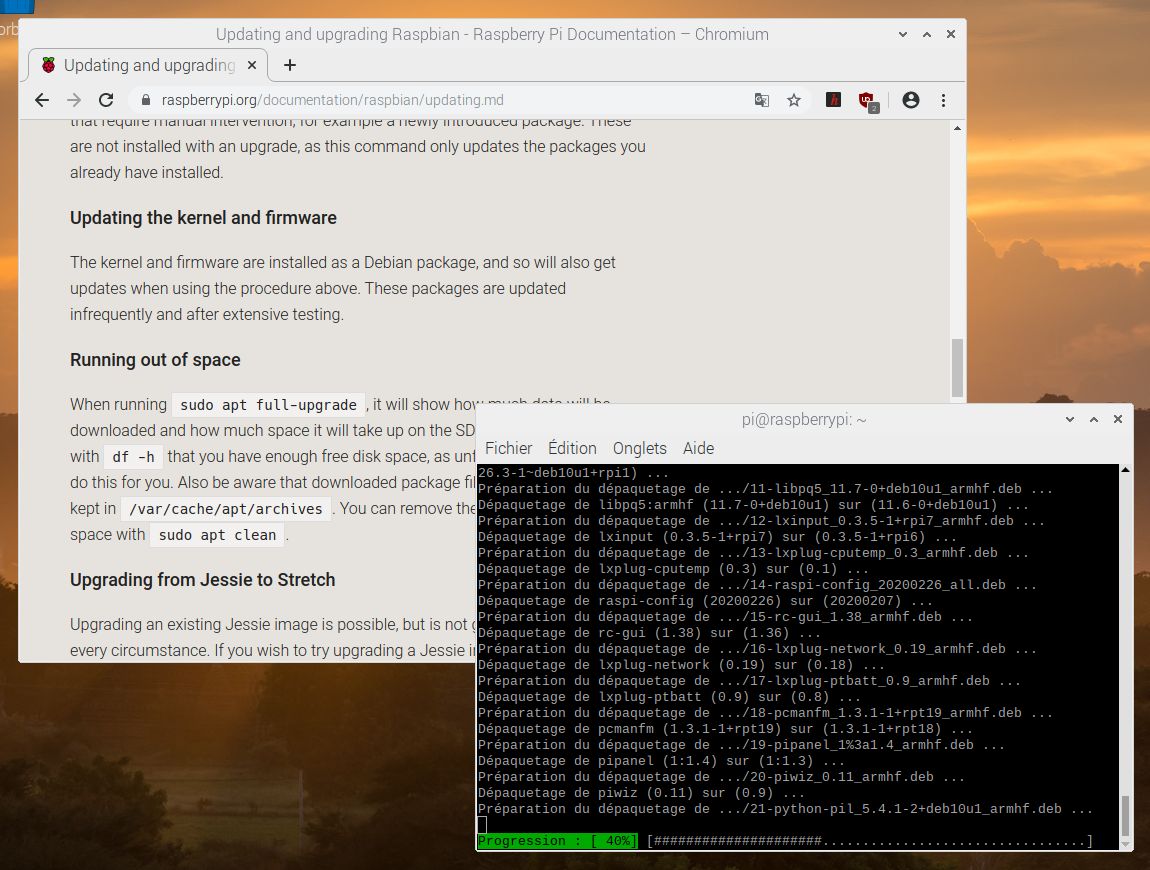This screenshot has width=1150, height=870.
Task: Bookmark this page with the star icon
Action: tap(794, 100)
